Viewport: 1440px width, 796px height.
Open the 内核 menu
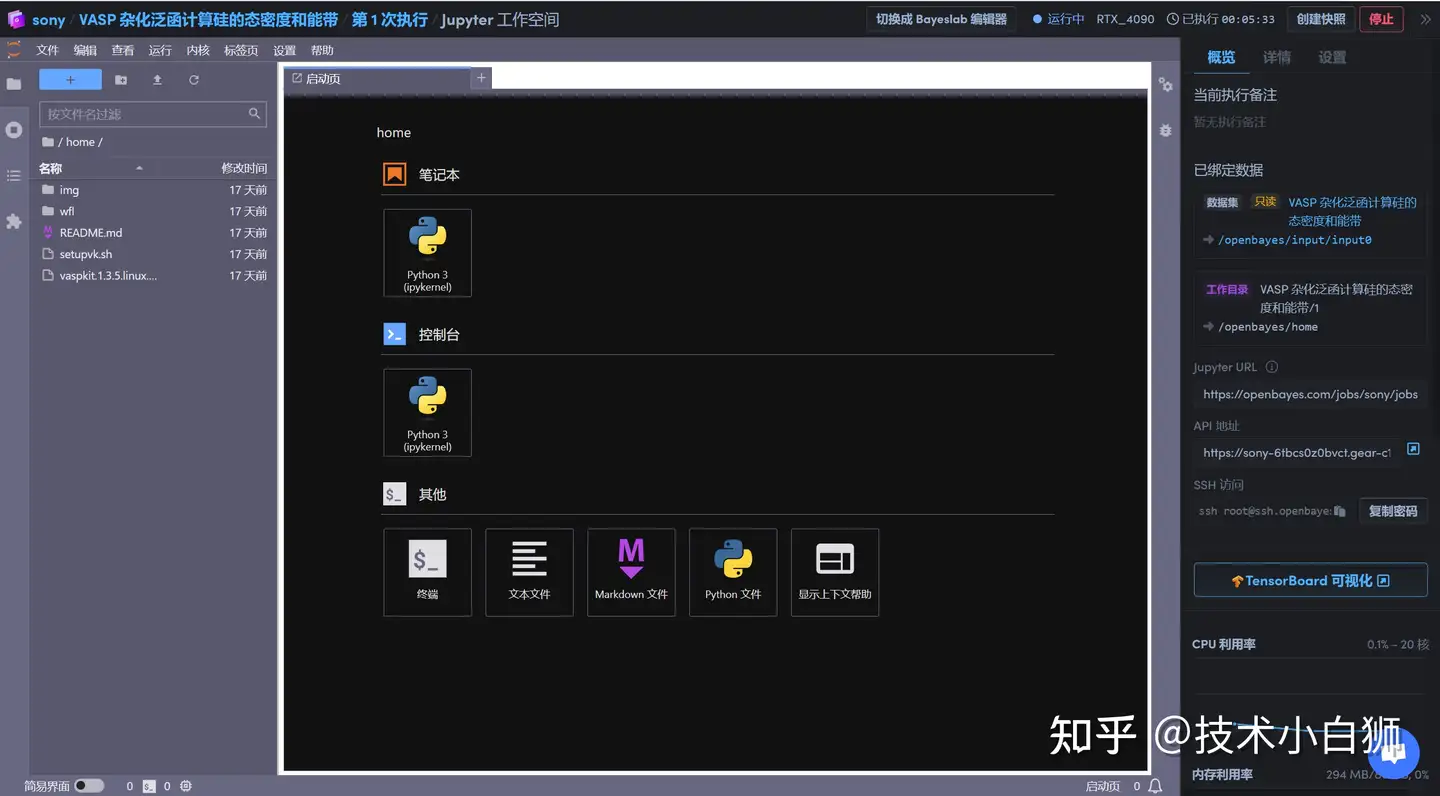point(198,50)
